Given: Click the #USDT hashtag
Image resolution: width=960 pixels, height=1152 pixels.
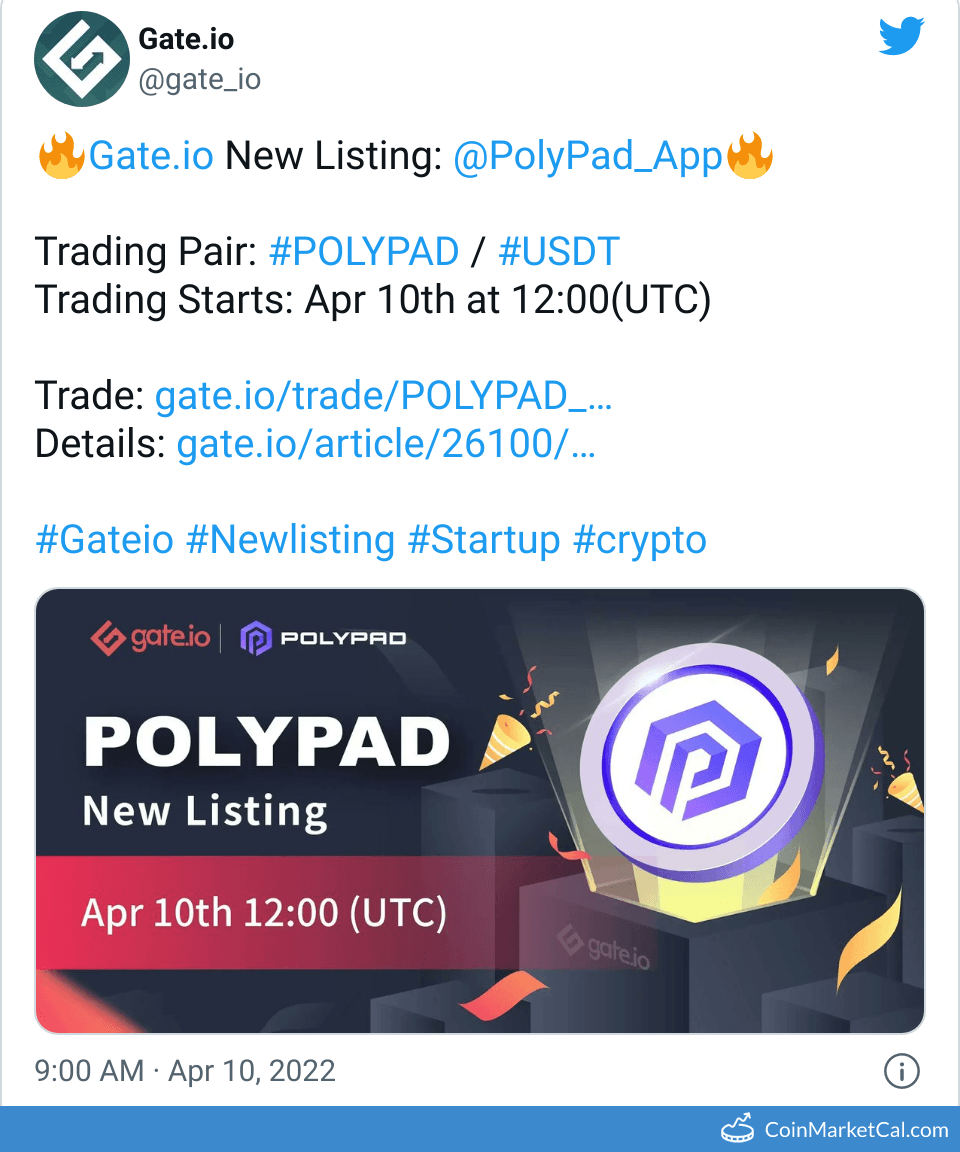Looking at the screenshot, I should (559, 252).
